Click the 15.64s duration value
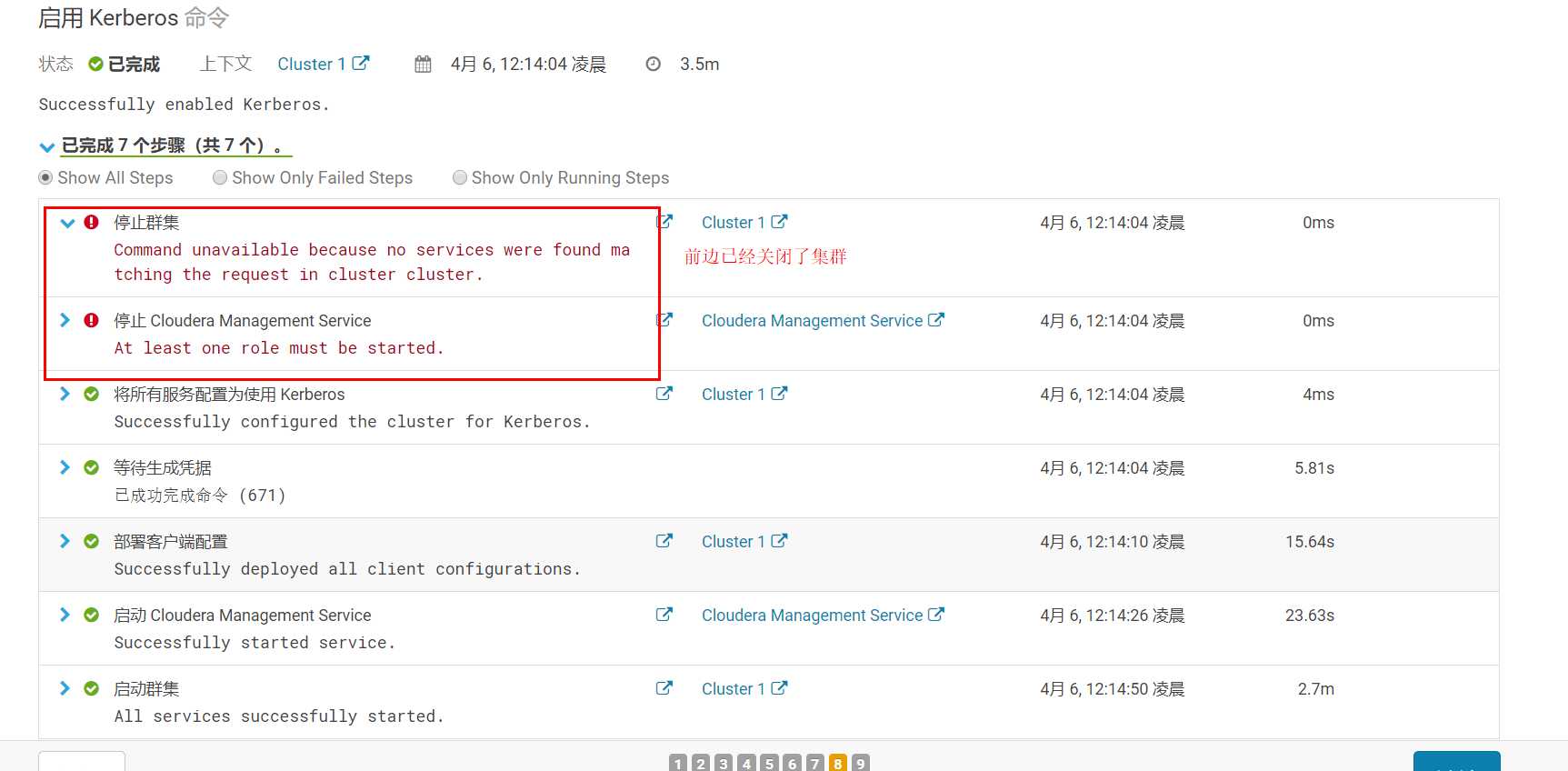 1310,541
